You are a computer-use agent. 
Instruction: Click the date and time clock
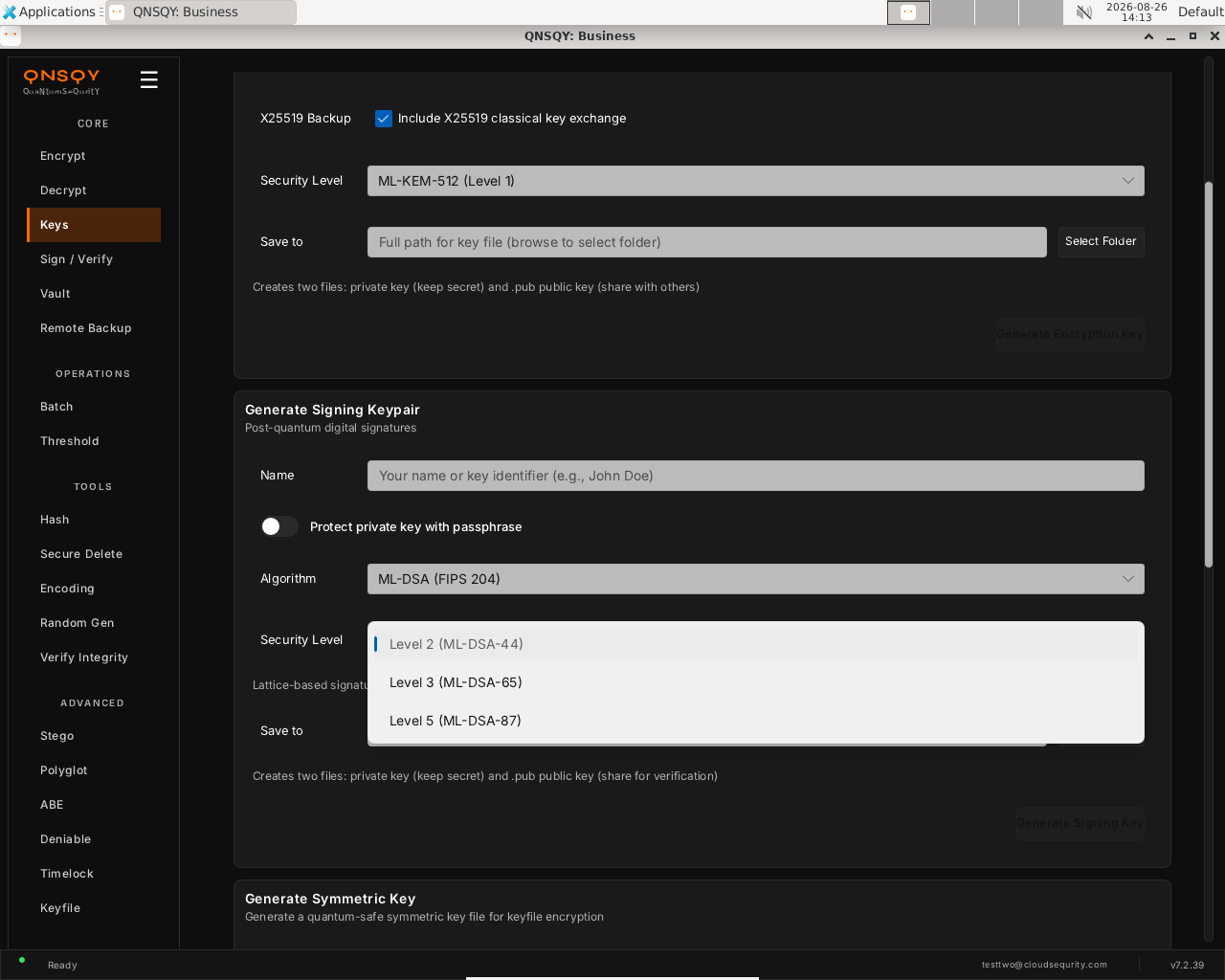tap(1136, 11)
